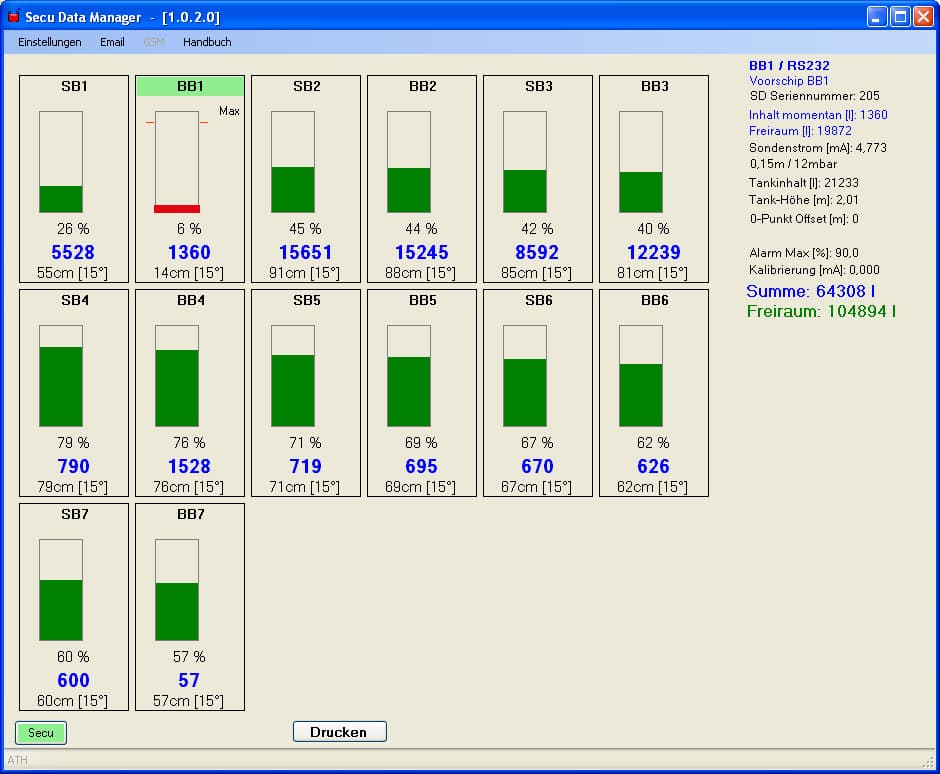Maximize the Secu Data Manager window
The height and width of the screenshot is (774, 940).
(x=900, y=17)
